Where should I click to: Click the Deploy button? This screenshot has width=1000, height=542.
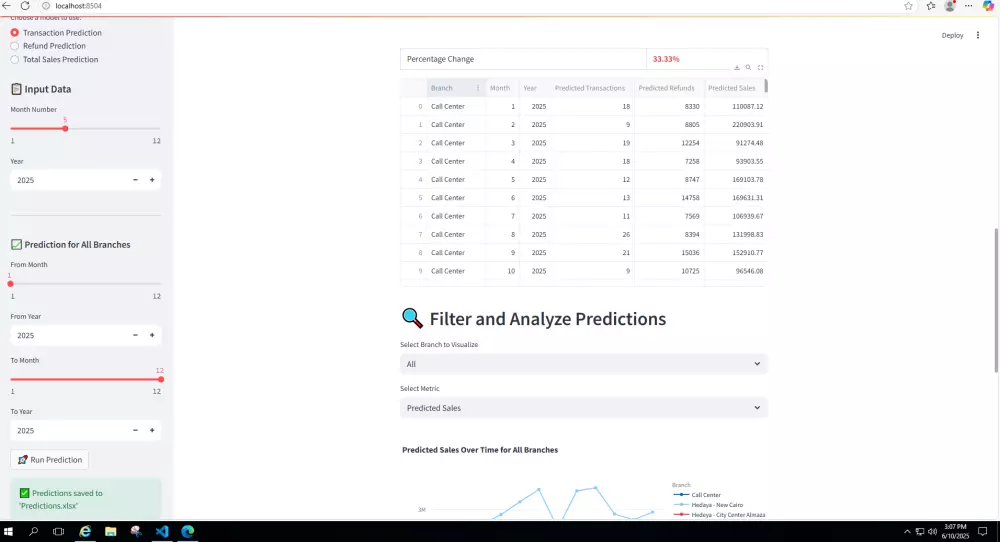point(952,35)
